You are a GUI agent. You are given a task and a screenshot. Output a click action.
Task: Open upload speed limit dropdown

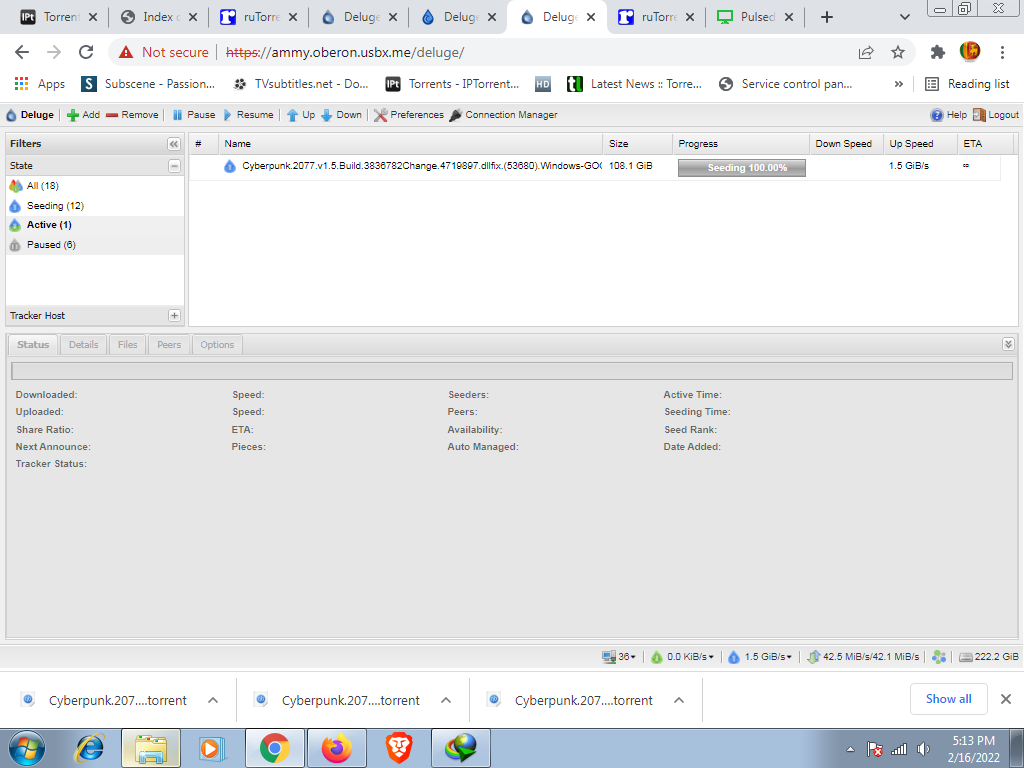[760, 657]
